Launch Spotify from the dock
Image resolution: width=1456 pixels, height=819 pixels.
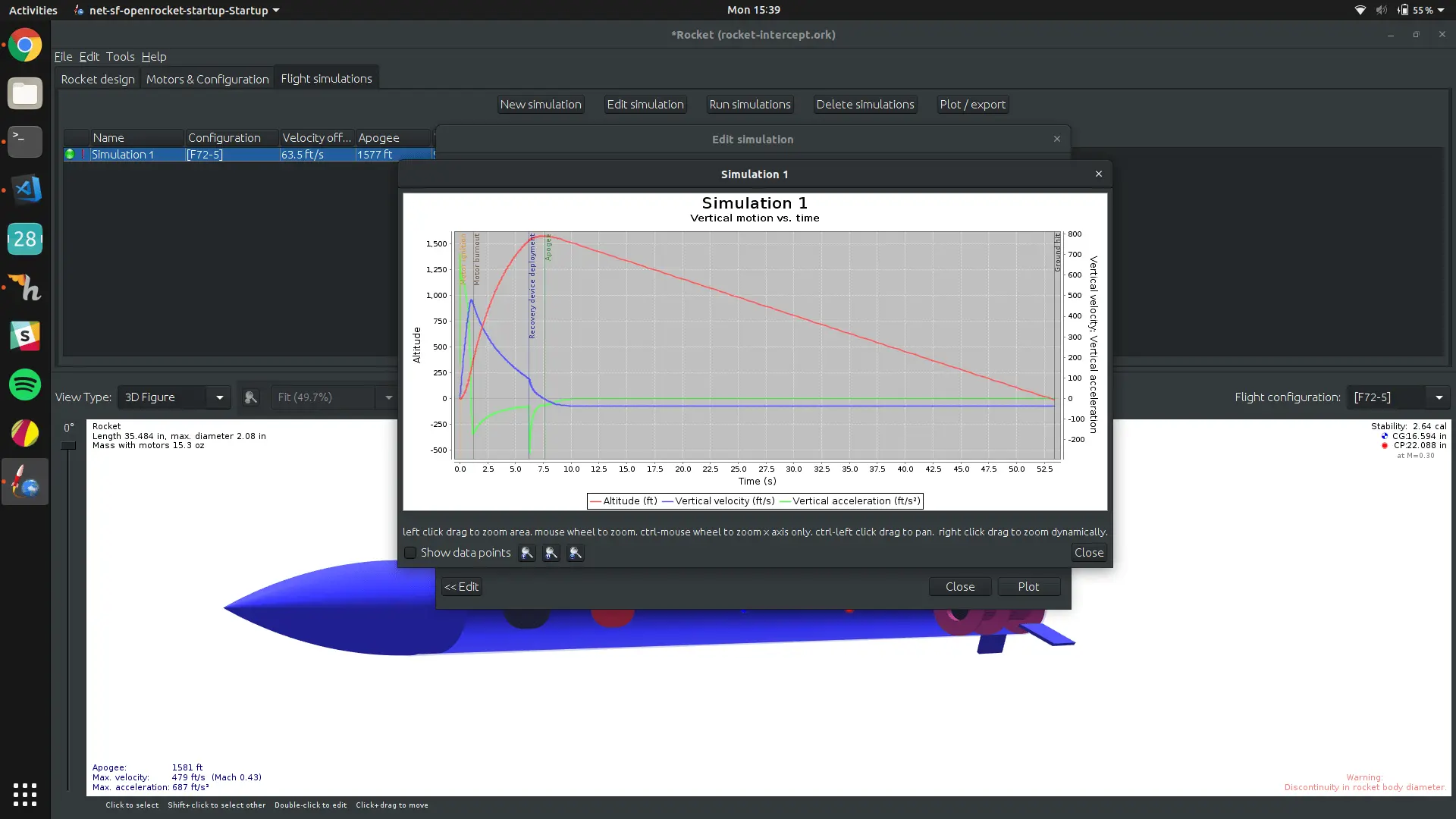pos(25,384)
